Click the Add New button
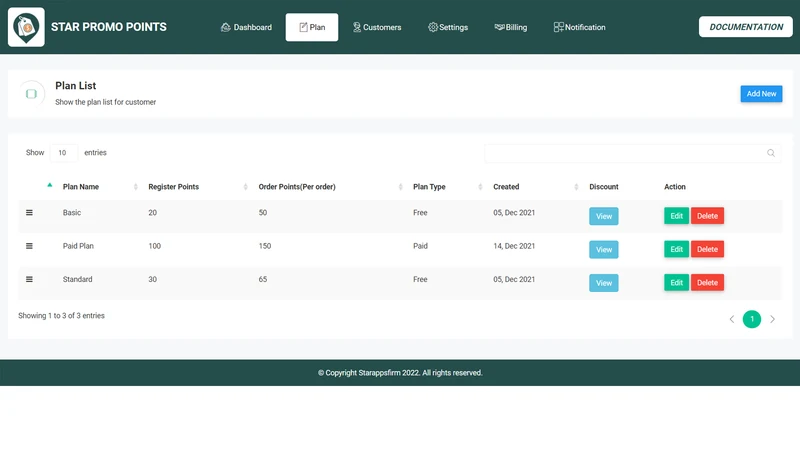This screenshot has width=800, height=450. pos(761,94)
